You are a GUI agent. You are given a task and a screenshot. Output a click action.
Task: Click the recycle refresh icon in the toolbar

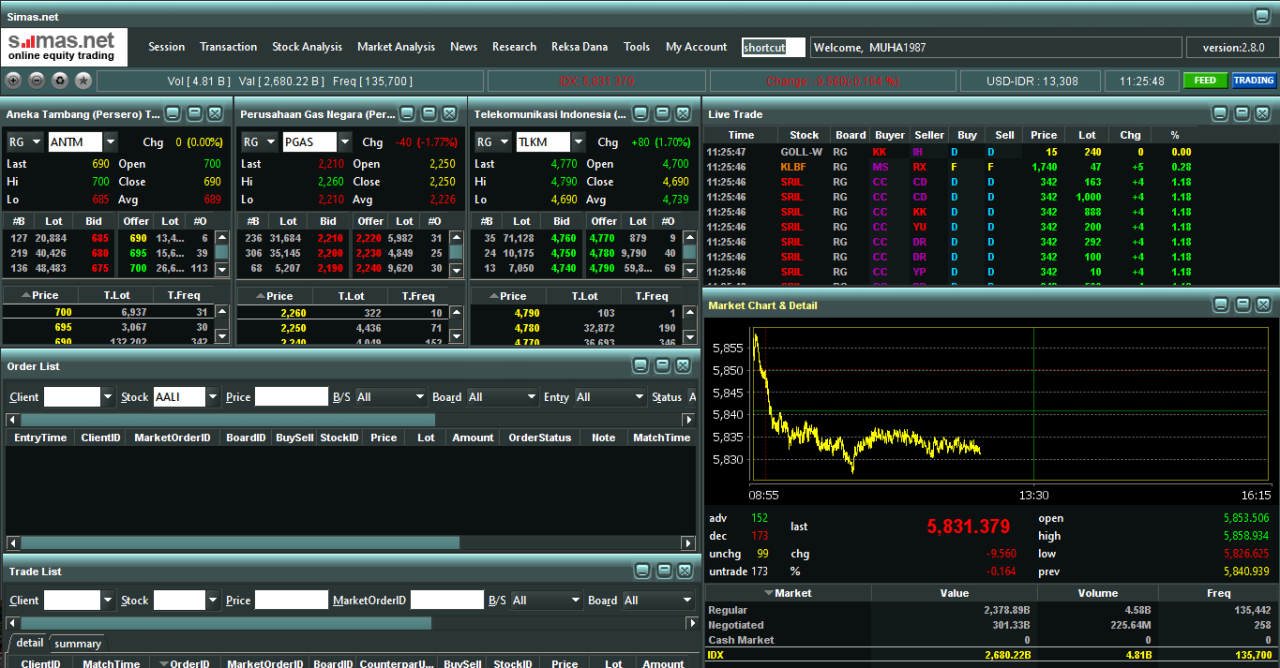60,81
